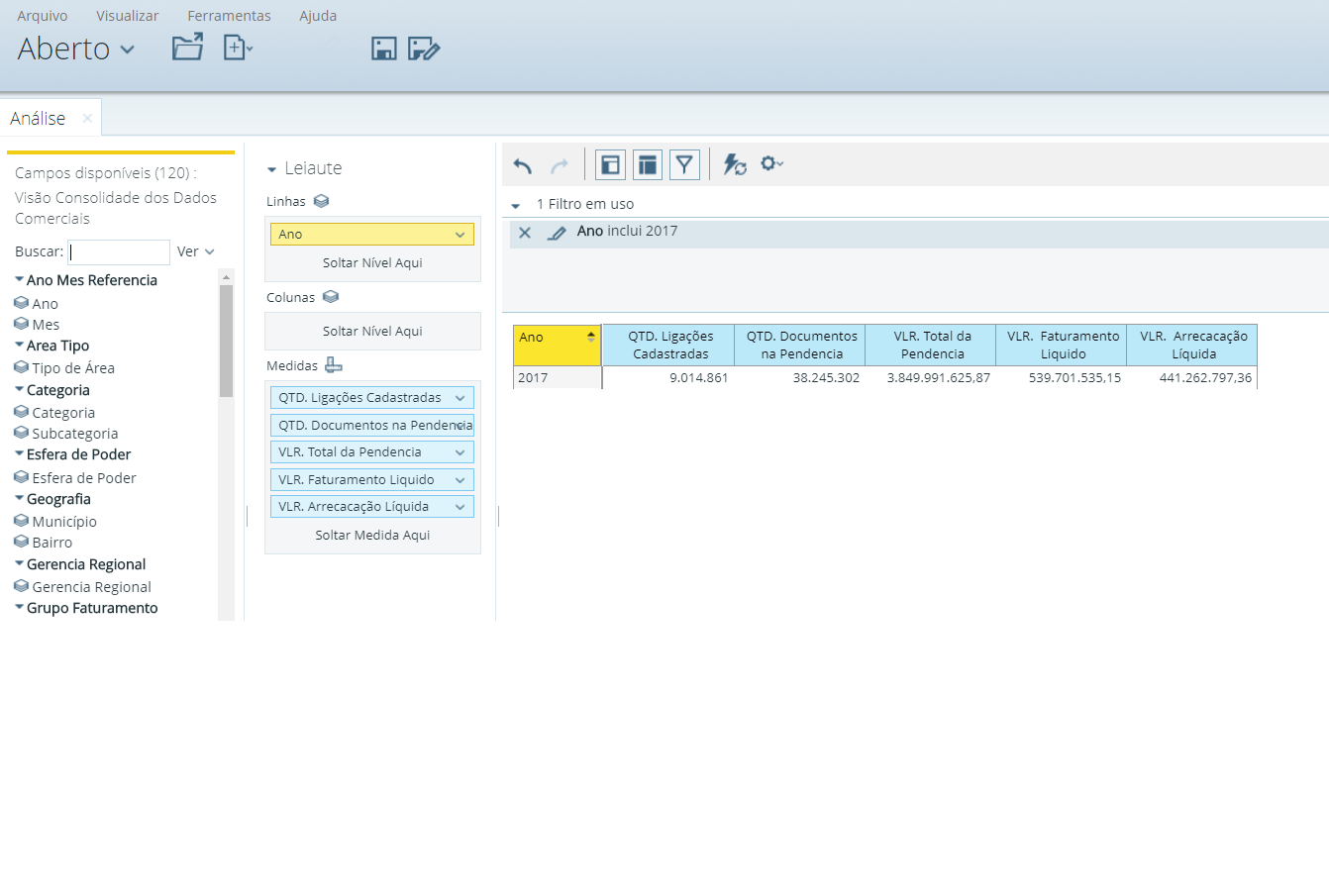Open the Ferramentas menu

229,16
